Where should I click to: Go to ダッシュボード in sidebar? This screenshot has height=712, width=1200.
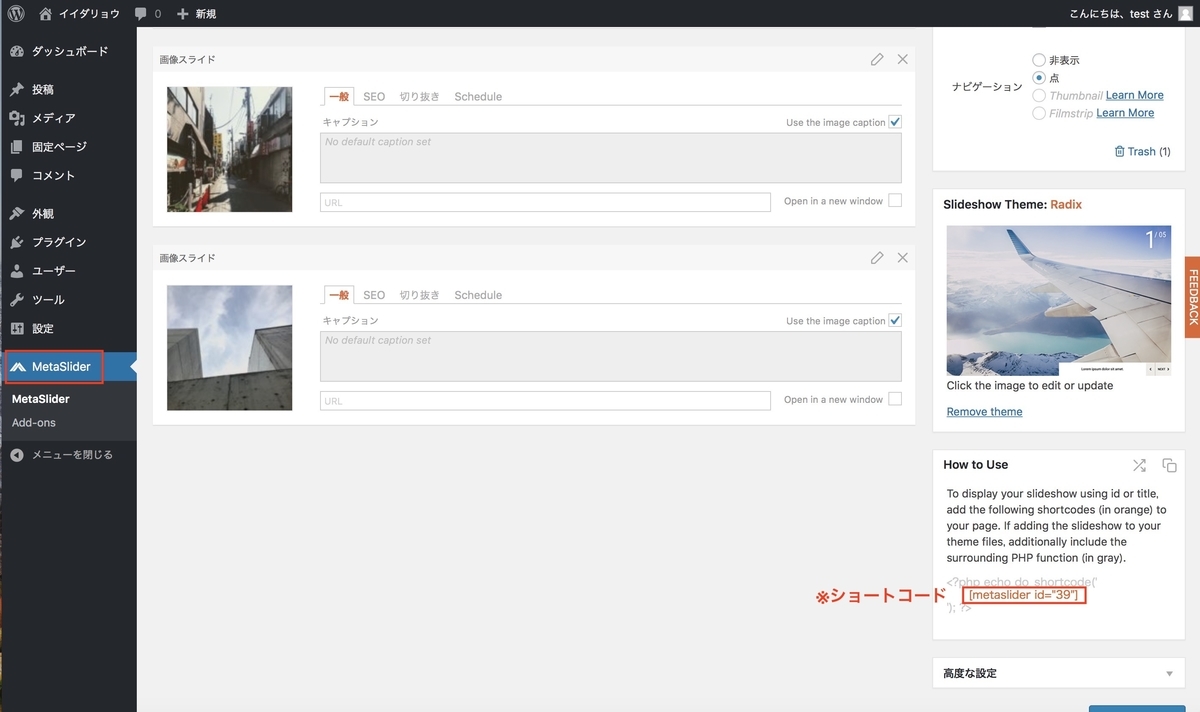coord(68,51)
